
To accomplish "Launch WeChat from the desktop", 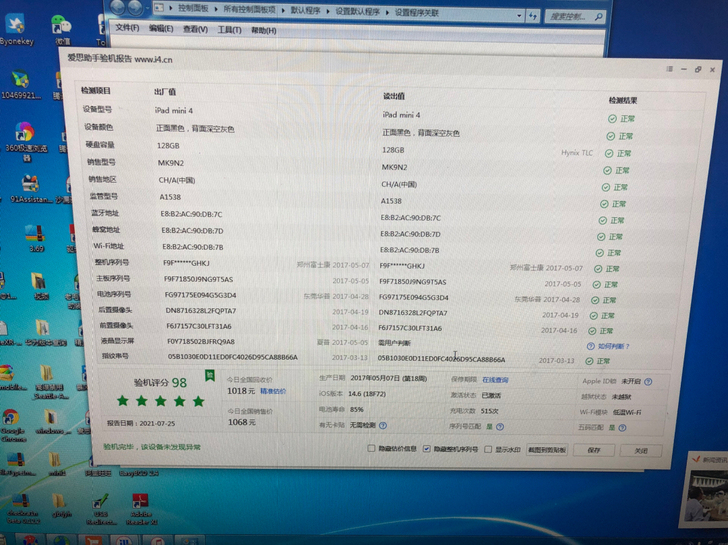I will tap(61, 30).
